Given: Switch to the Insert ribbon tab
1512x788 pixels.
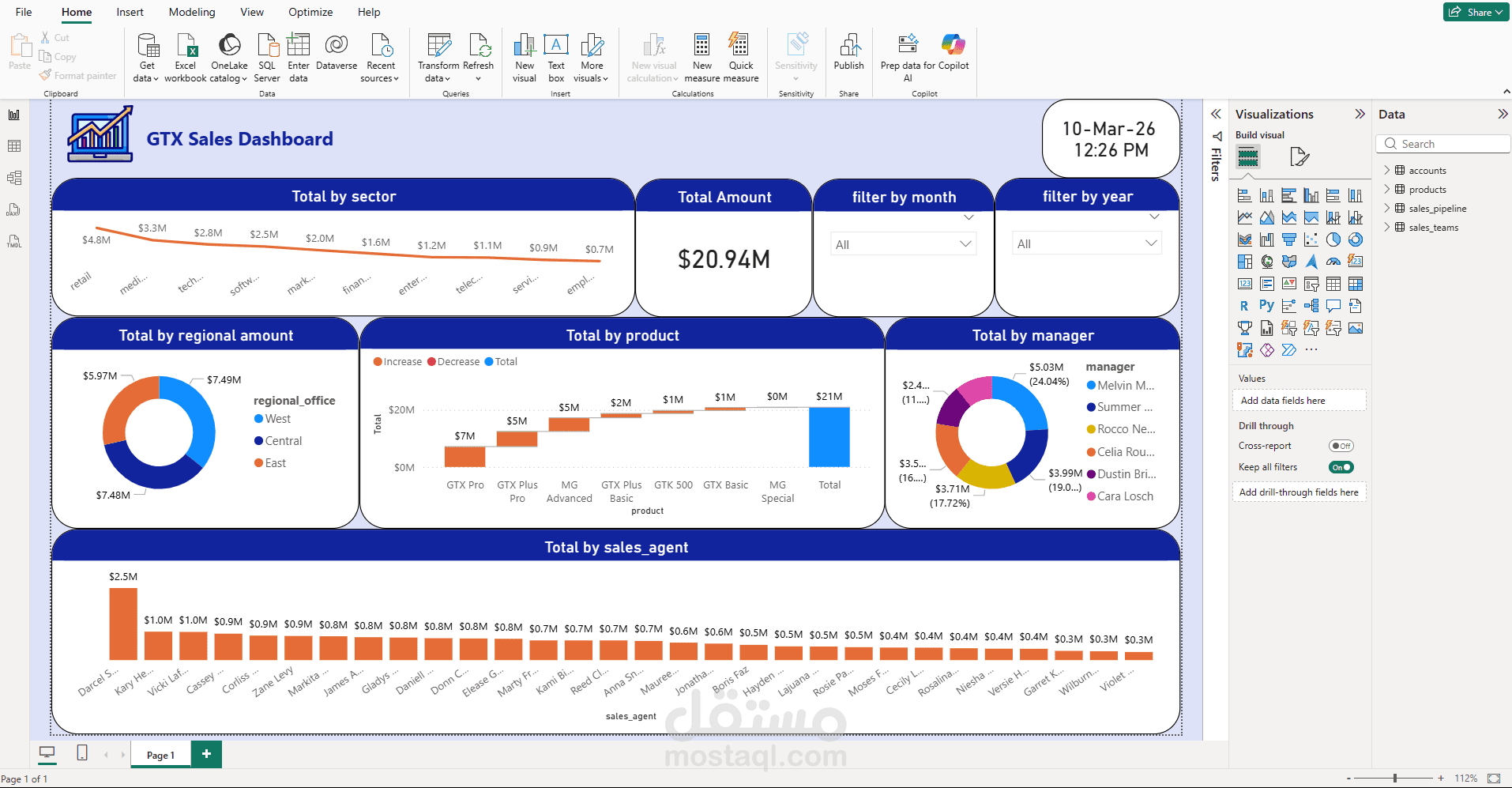Looking at the screenshot, I should (x=129, y=12).
